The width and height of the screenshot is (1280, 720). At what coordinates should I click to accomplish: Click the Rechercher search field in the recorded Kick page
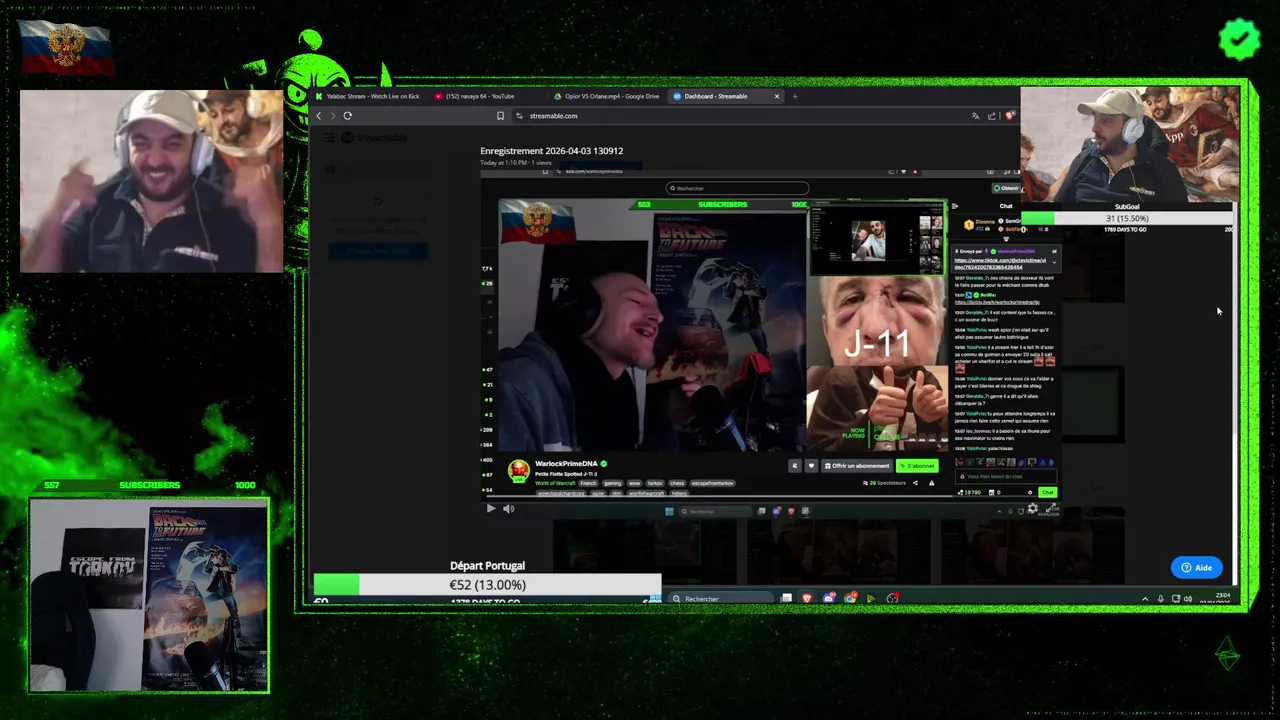point(738,188)
